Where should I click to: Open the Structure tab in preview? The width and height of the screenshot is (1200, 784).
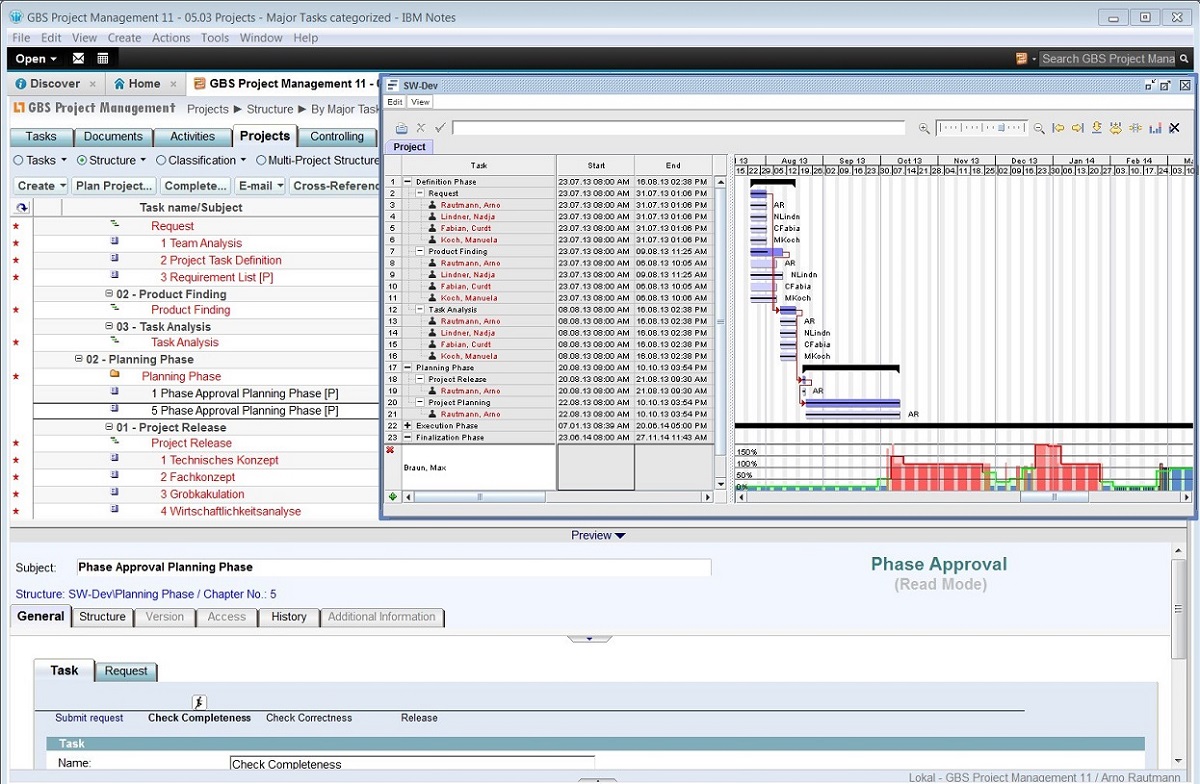click(x=103, y=617)
